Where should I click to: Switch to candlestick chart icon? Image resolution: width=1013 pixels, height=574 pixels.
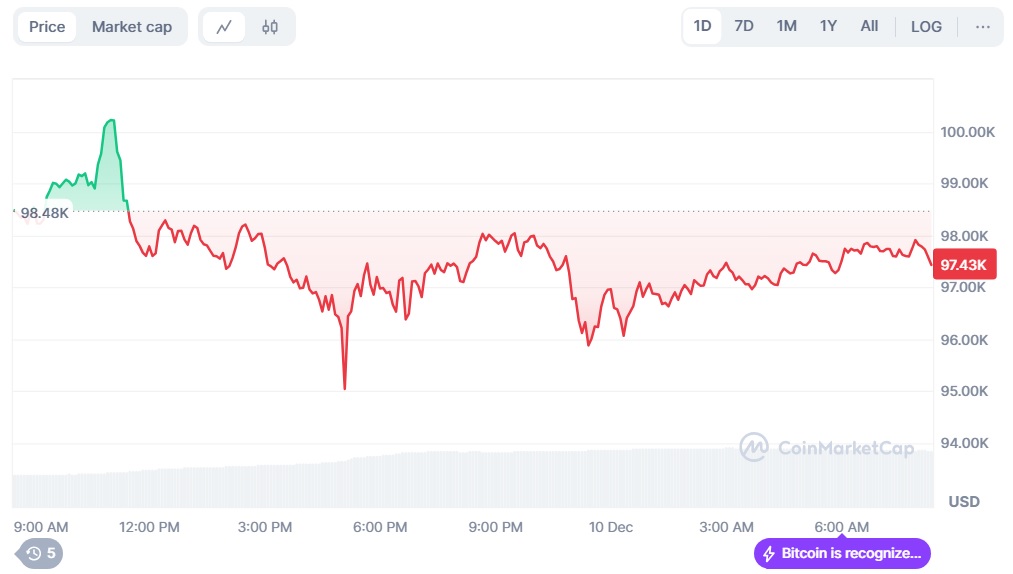click(x=270, y=27)
